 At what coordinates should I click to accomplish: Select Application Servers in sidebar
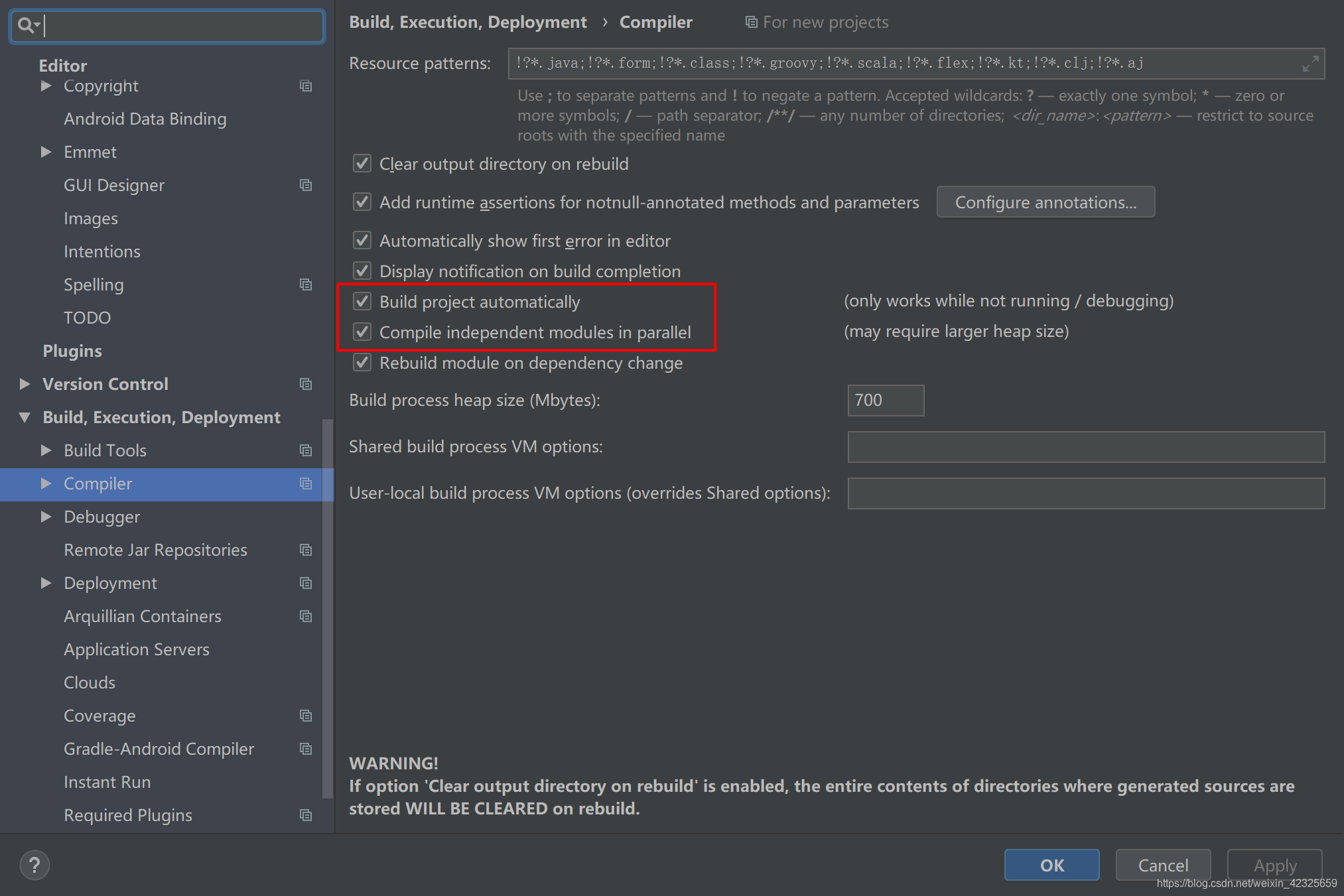(136, 649)
